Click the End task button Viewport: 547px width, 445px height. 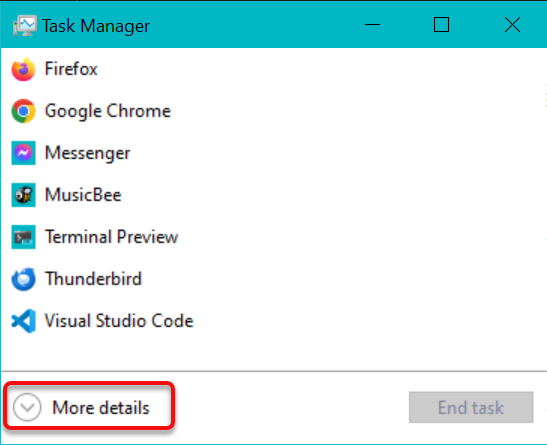point(471,407)
